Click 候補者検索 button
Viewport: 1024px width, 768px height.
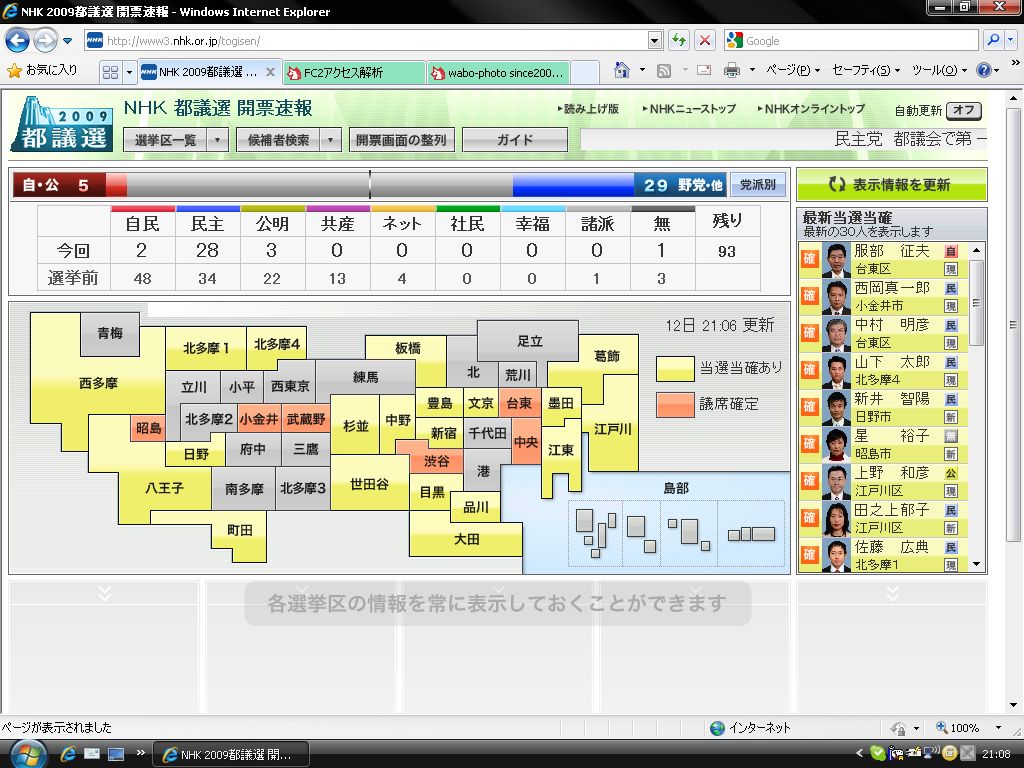(x=279, y=140)
